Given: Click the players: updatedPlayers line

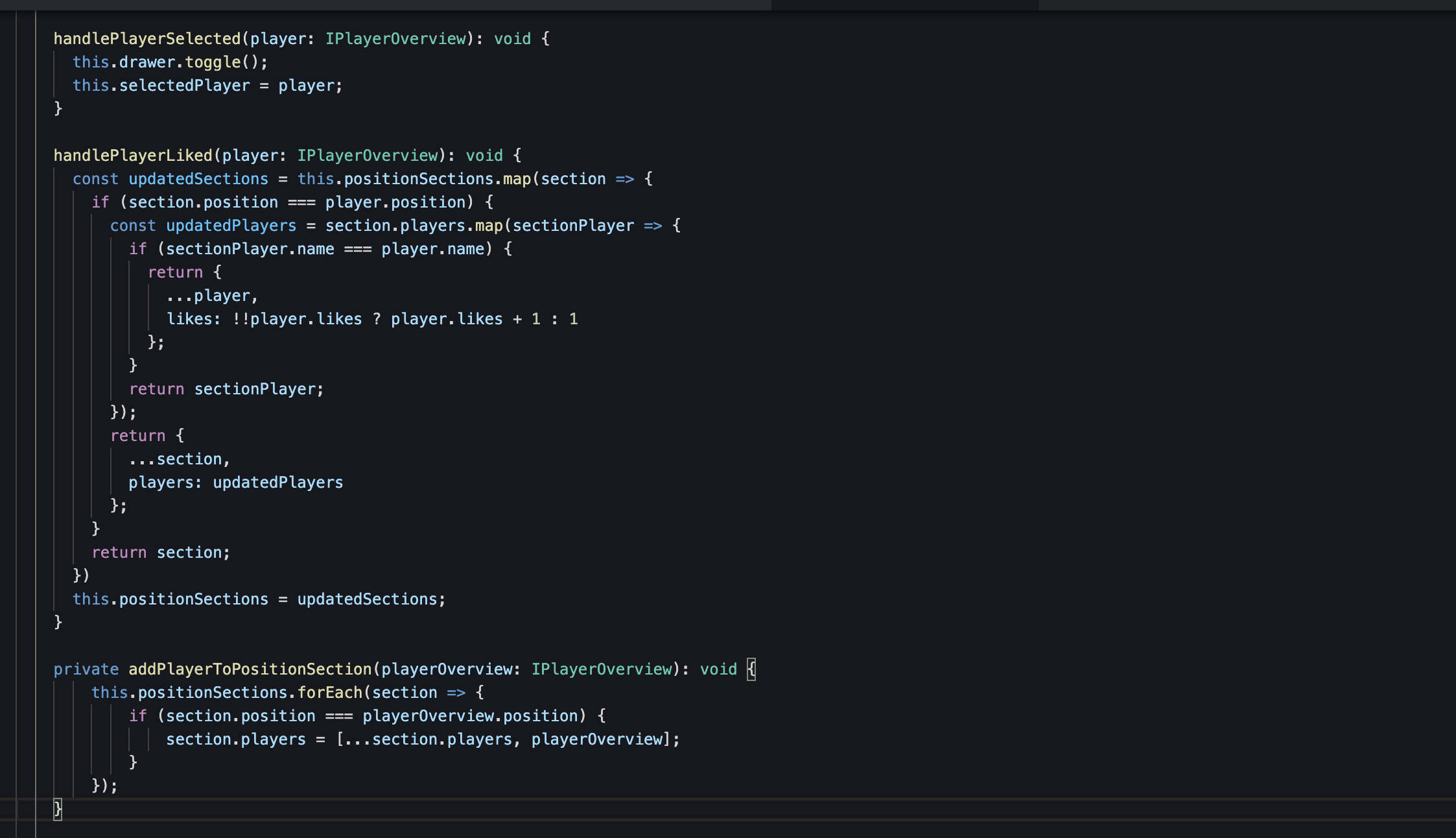Looking at the screenshot, I should point(235,483).
